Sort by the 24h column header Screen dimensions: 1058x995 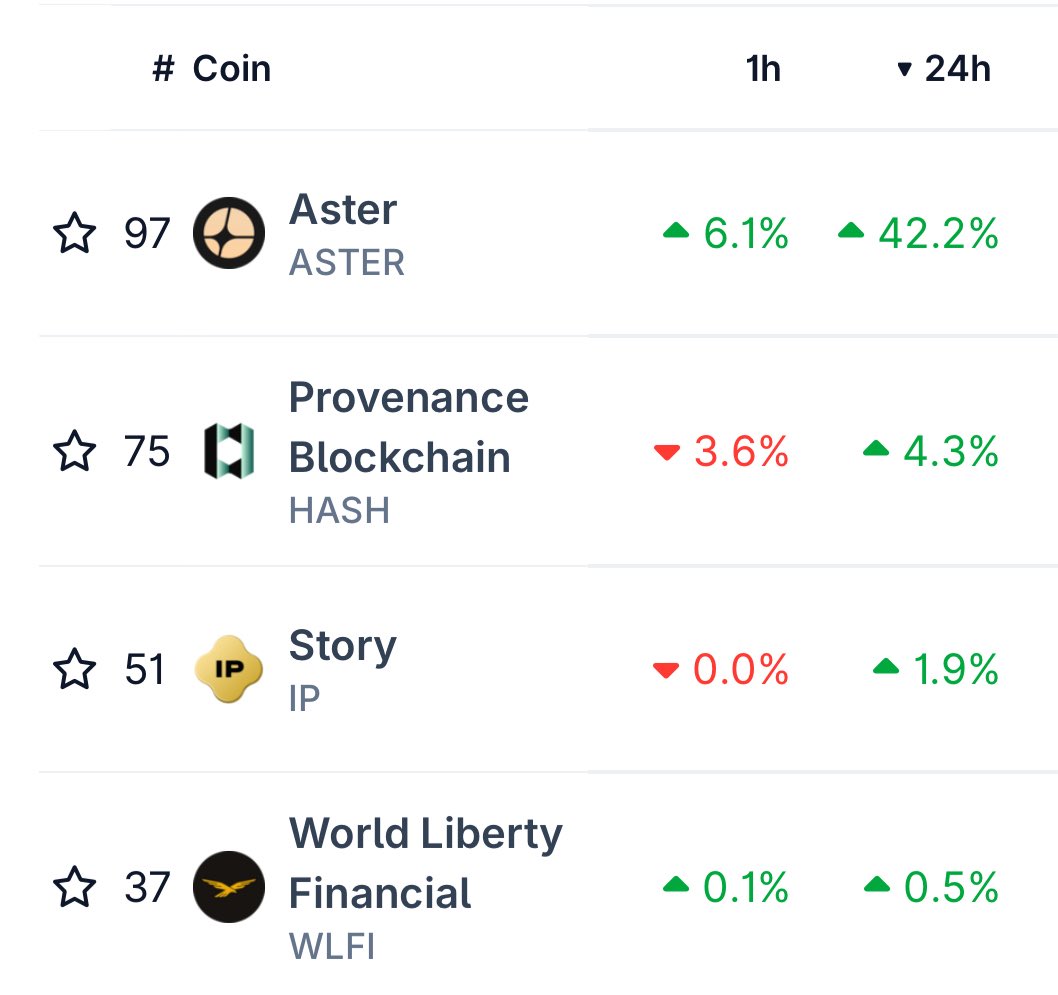(x=957, y=68)
